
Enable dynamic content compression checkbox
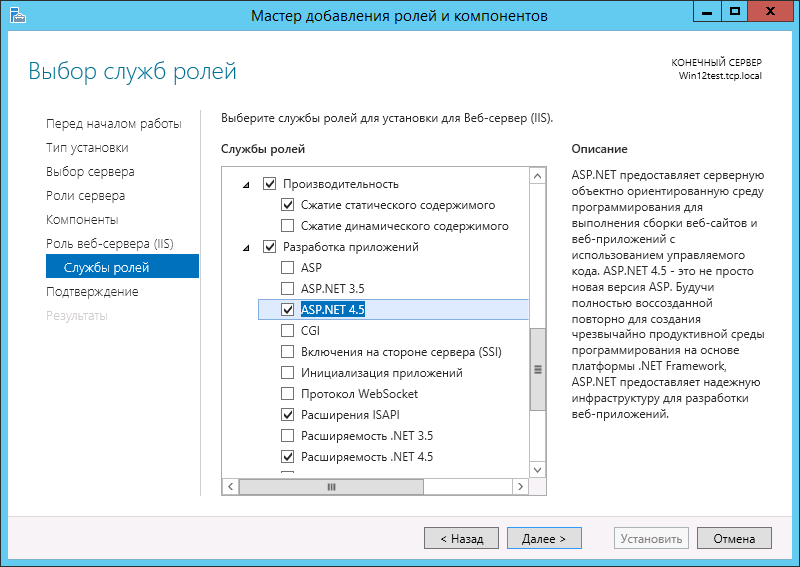click(x=288, y=226)
